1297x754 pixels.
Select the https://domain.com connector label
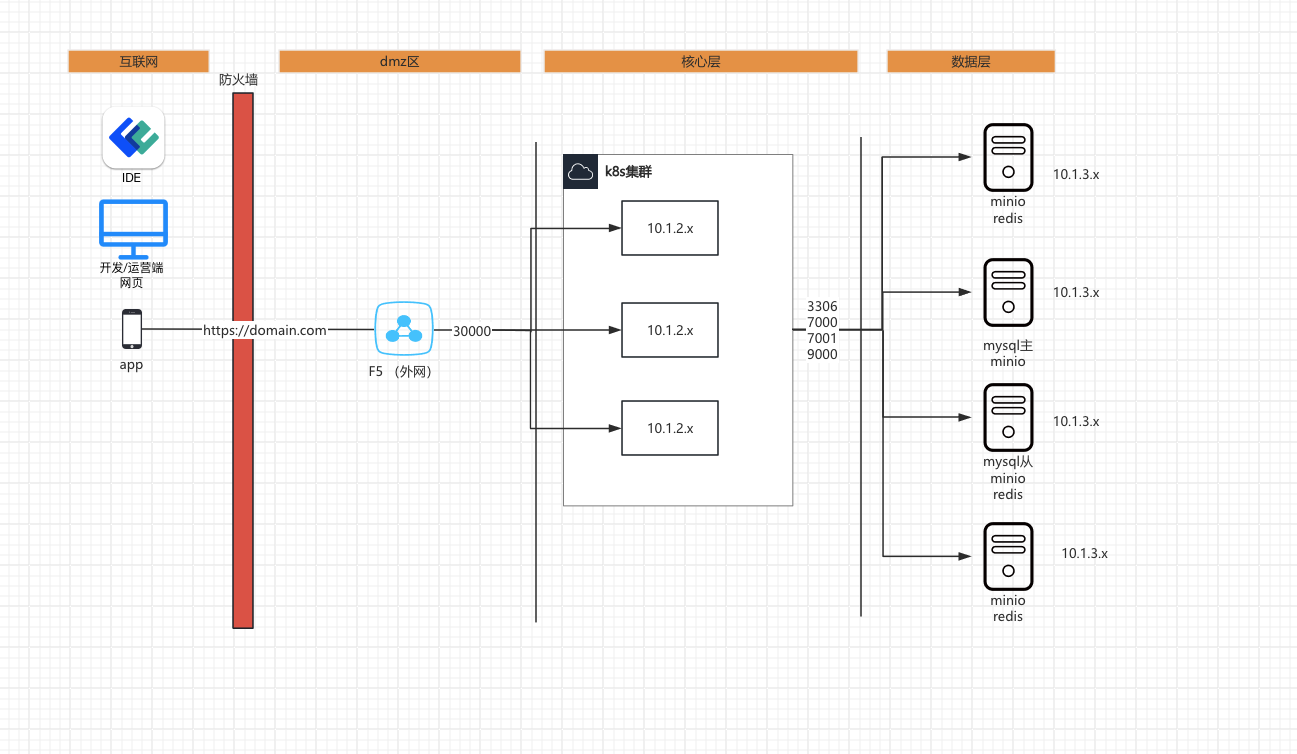[265, 330]
